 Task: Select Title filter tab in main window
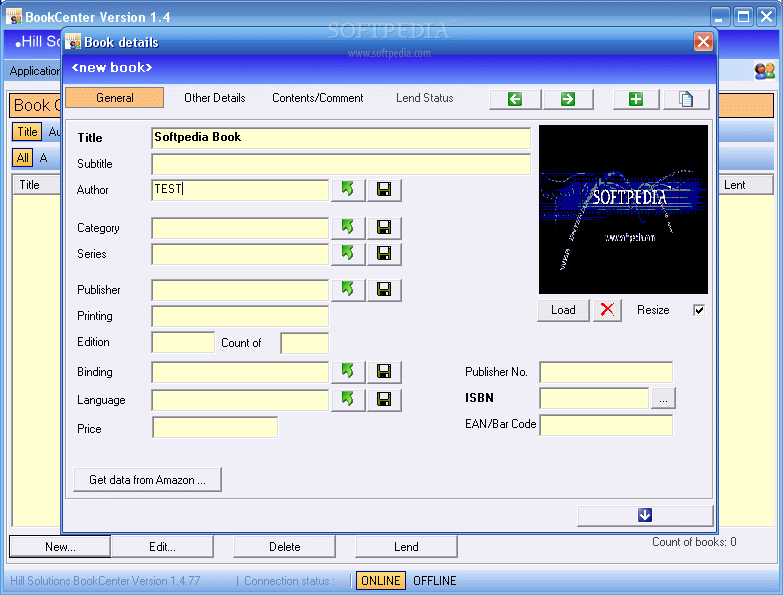(x=27, y=132)
